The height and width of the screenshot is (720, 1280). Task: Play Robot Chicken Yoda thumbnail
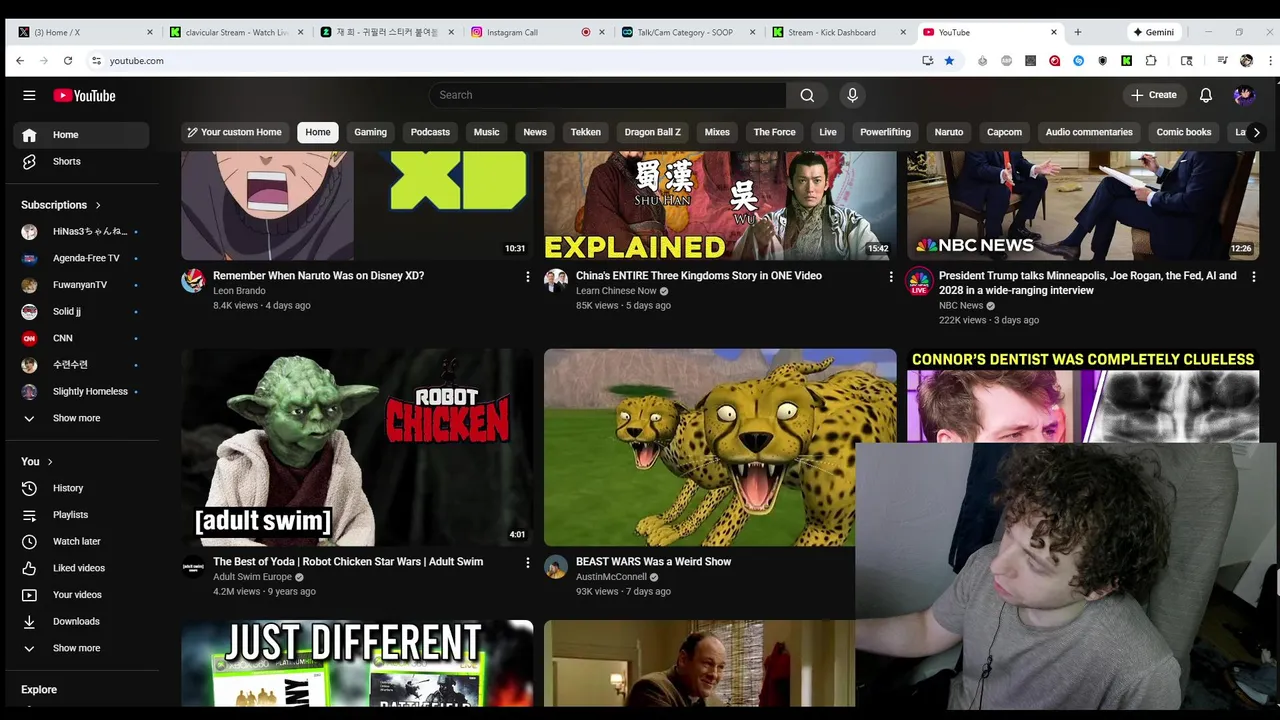point(357,447)
